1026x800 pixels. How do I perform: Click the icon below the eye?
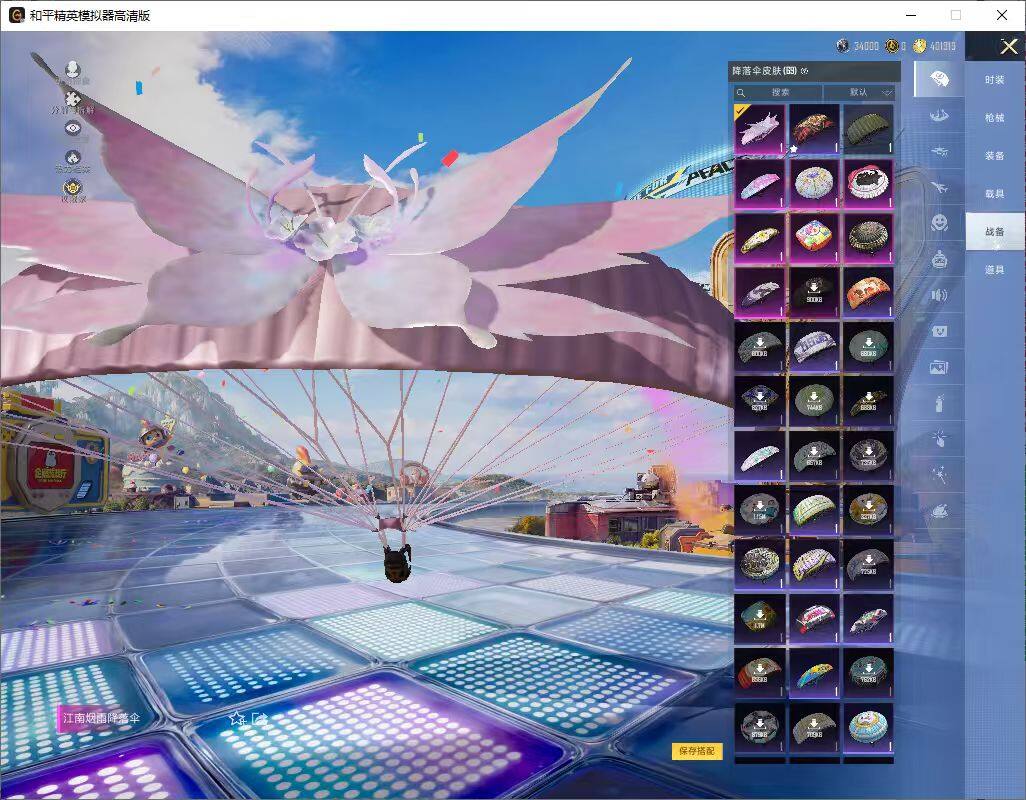(x=73, y=158)
